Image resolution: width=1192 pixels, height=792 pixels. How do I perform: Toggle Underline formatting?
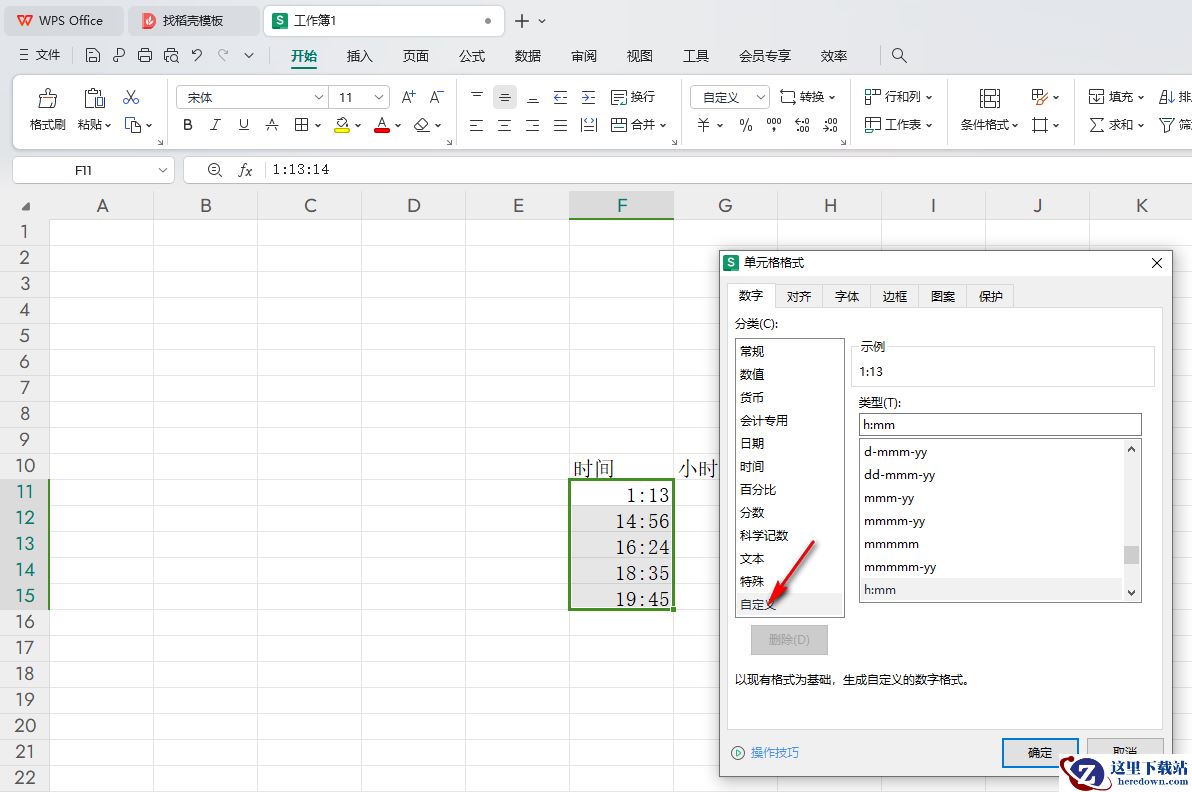pos(243,125)
